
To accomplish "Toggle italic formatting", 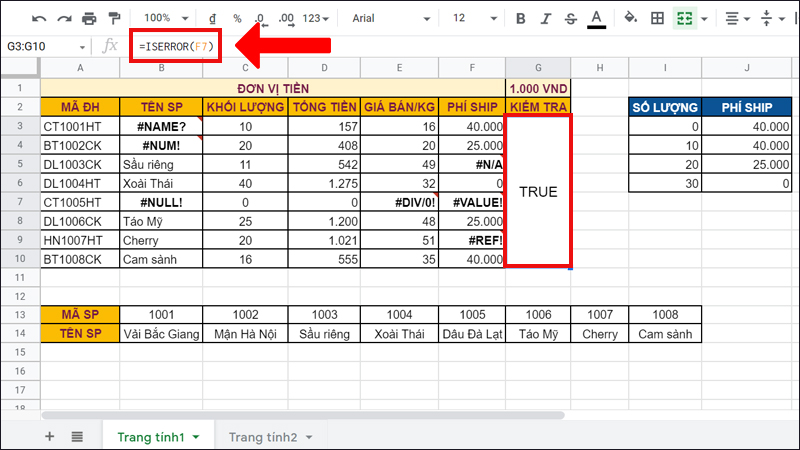I will (x=545, y=19).
